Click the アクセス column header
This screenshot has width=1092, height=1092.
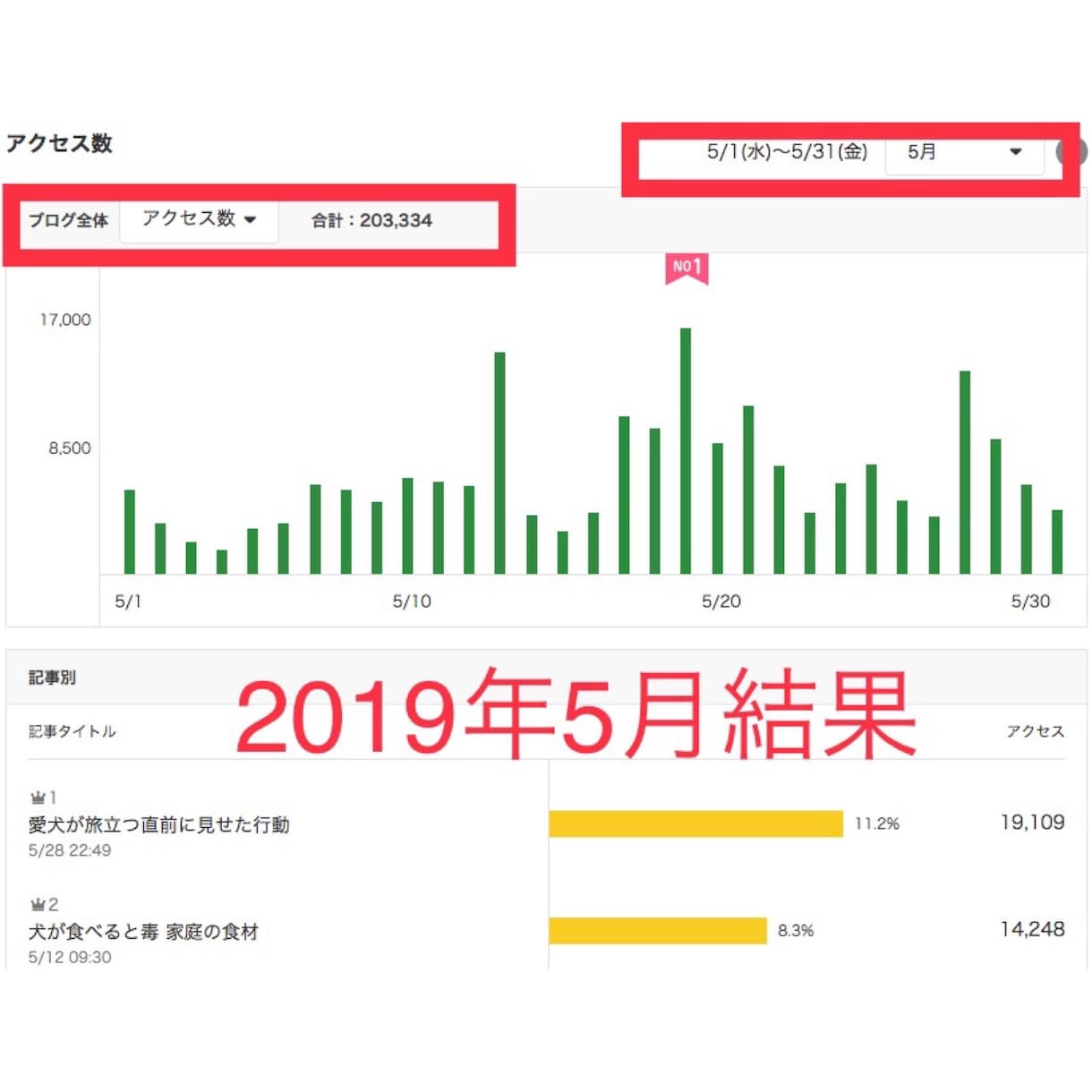(1036, 731)
